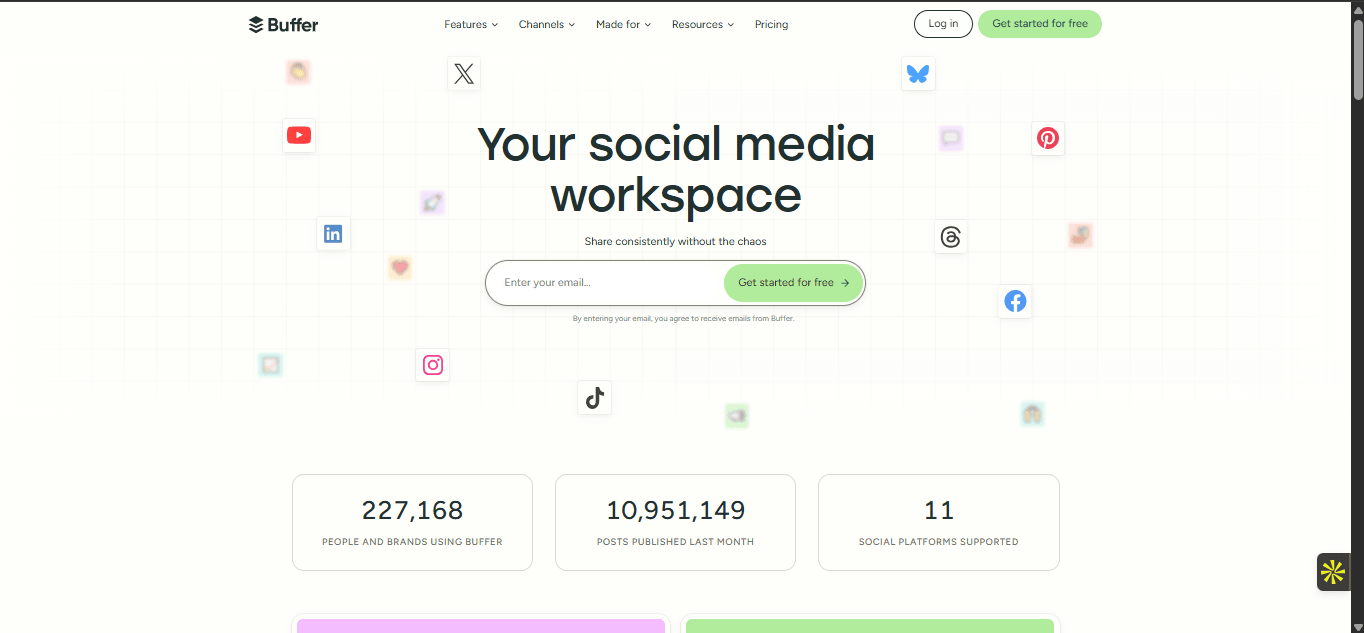Click Get started for free beside email field
1364x633 pixels.
[794, 283]
